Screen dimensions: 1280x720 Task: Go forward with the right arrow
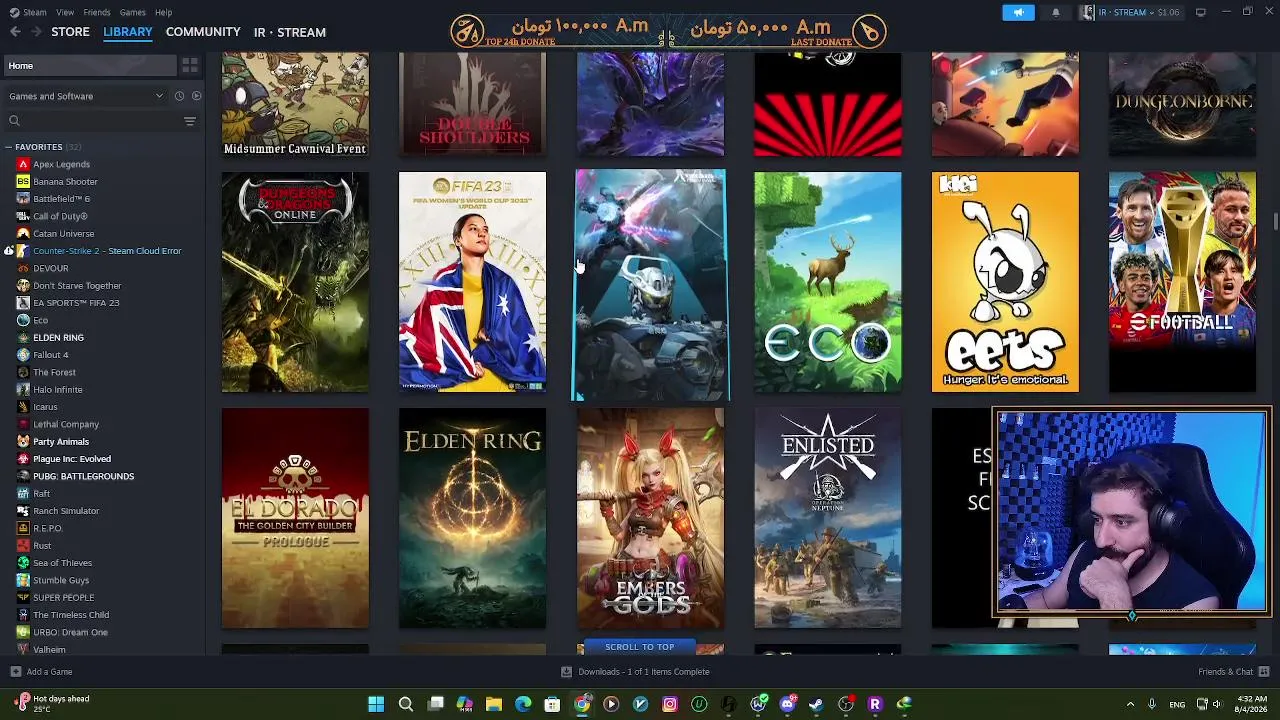click(38, 32)
